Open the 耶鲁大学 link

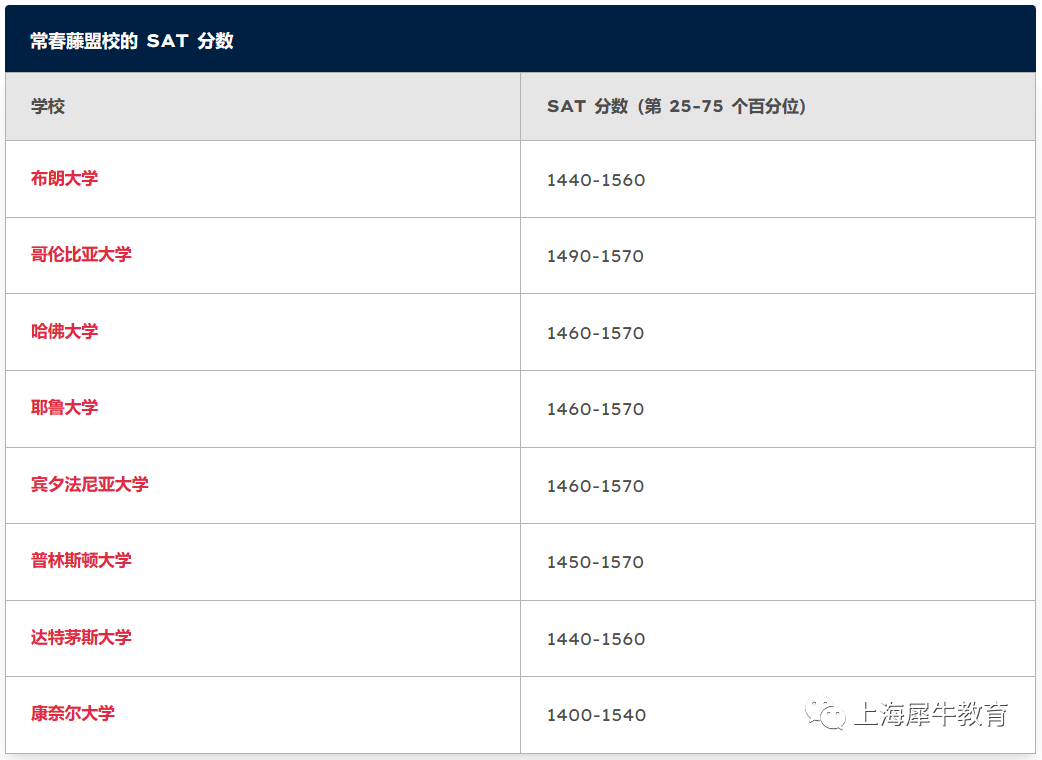click(64, 407)
